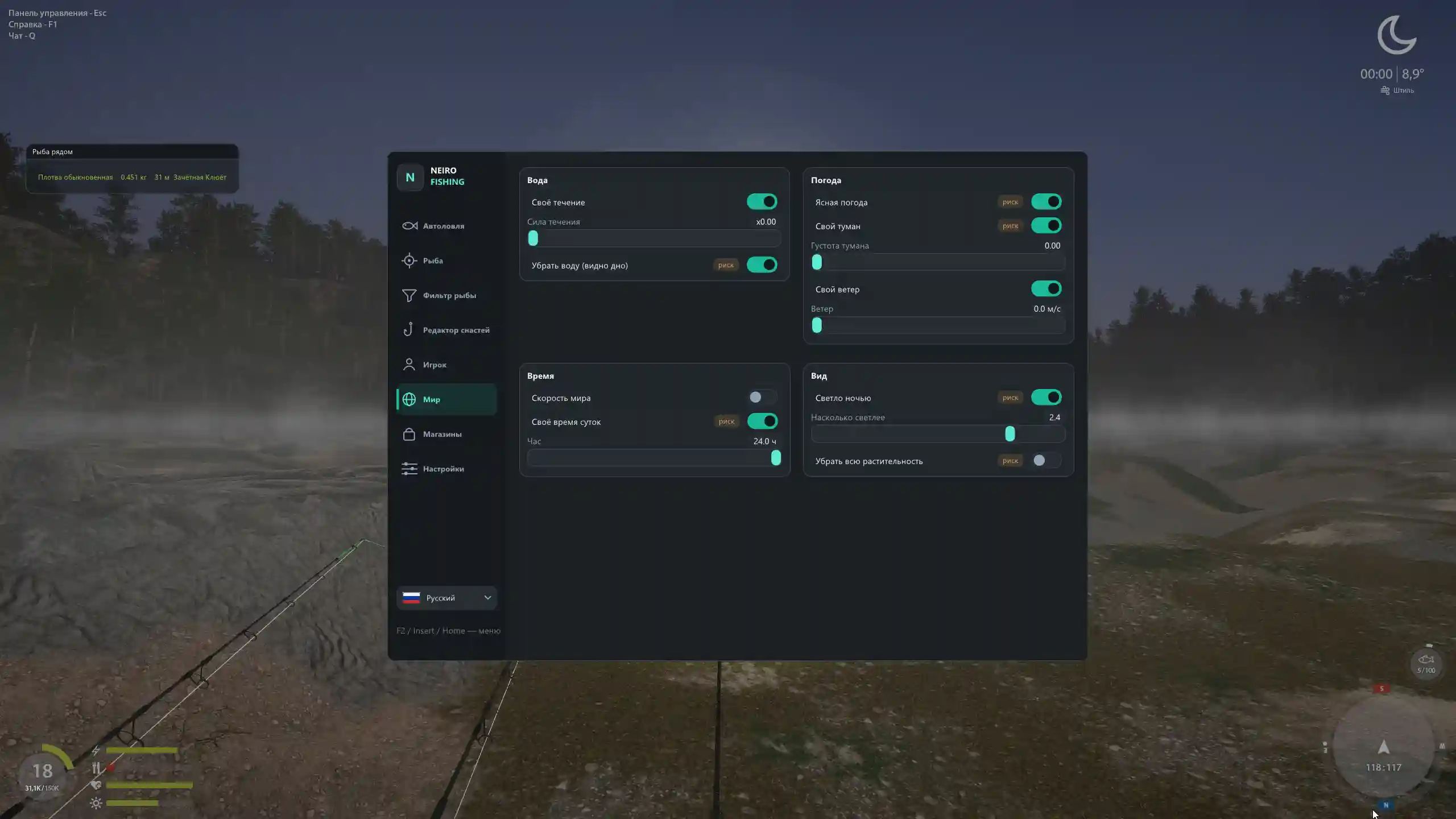The image size is (1456, 819).
Task: Click the Час time slider track
Action: point(654,458)
